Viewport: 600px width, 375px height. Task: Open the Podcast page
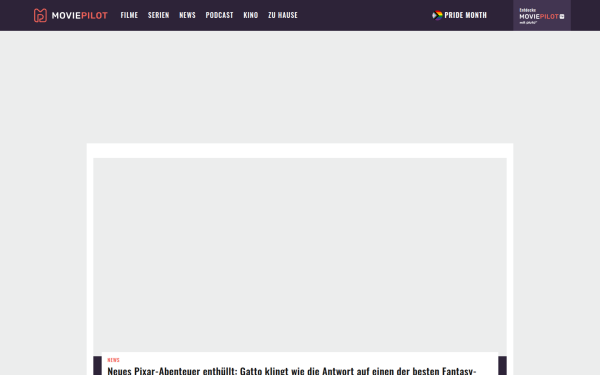(219, 15)
